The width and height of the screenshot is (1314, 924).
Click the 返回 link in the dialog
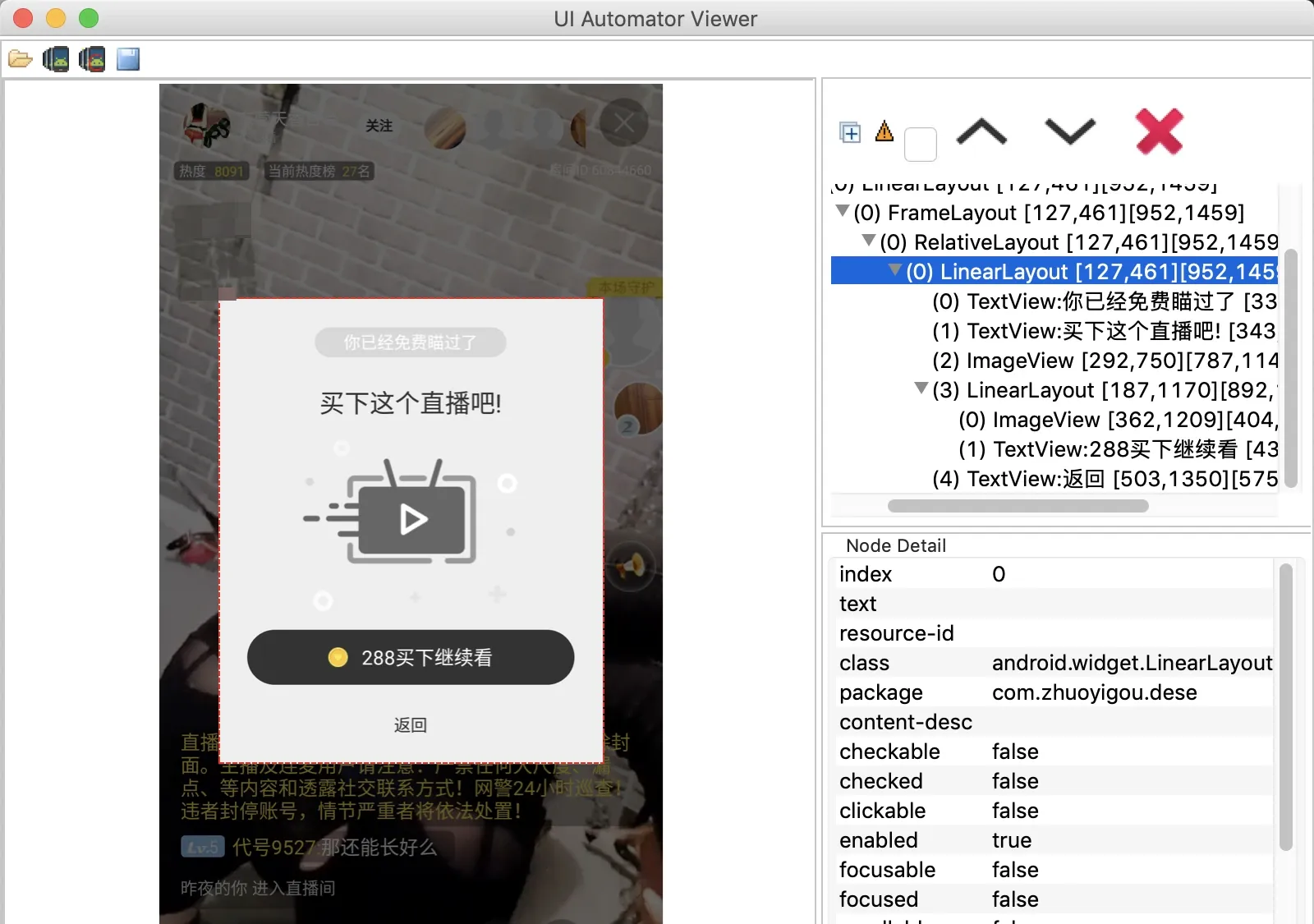tap(411, 724)
